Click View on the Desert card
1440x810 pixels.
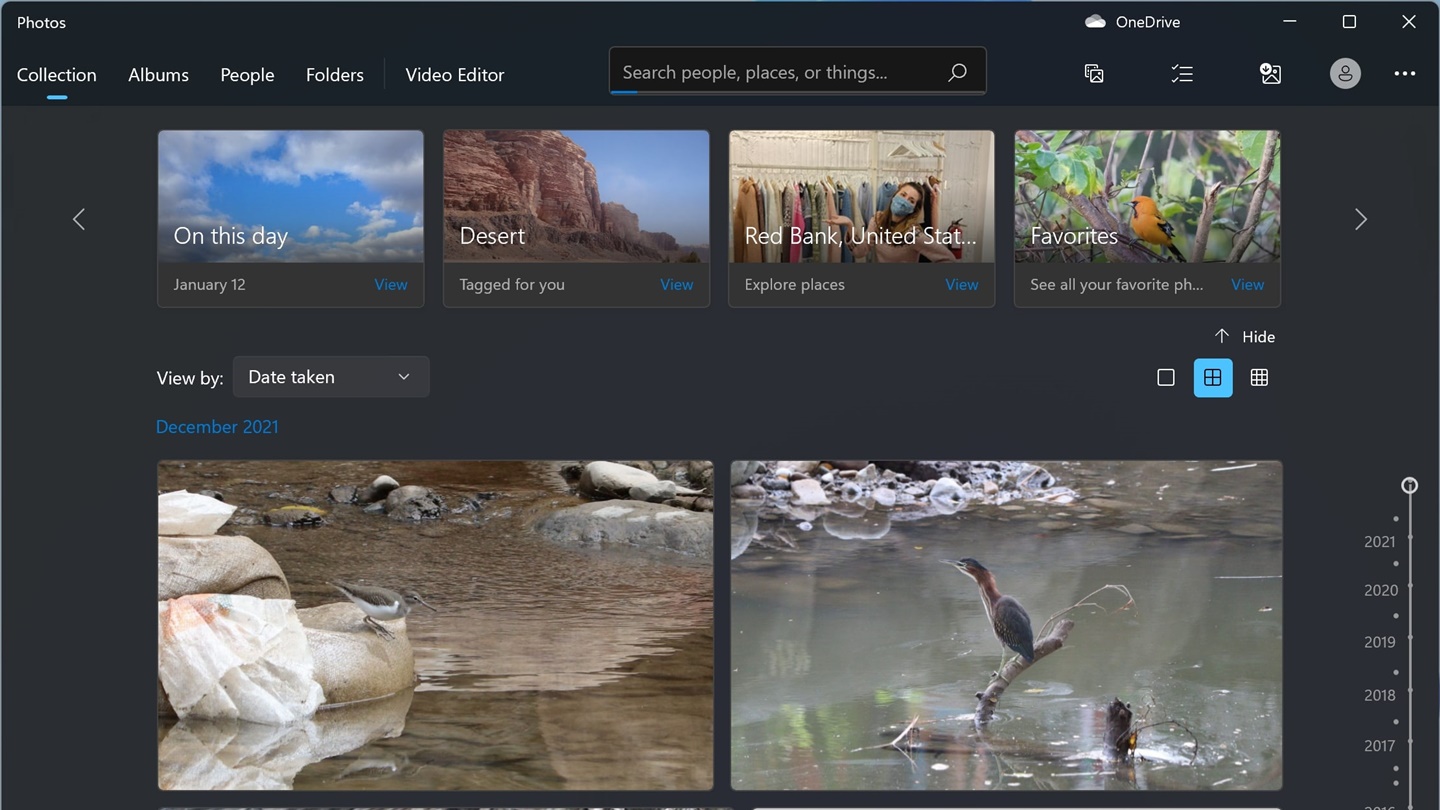click(676, 285)
